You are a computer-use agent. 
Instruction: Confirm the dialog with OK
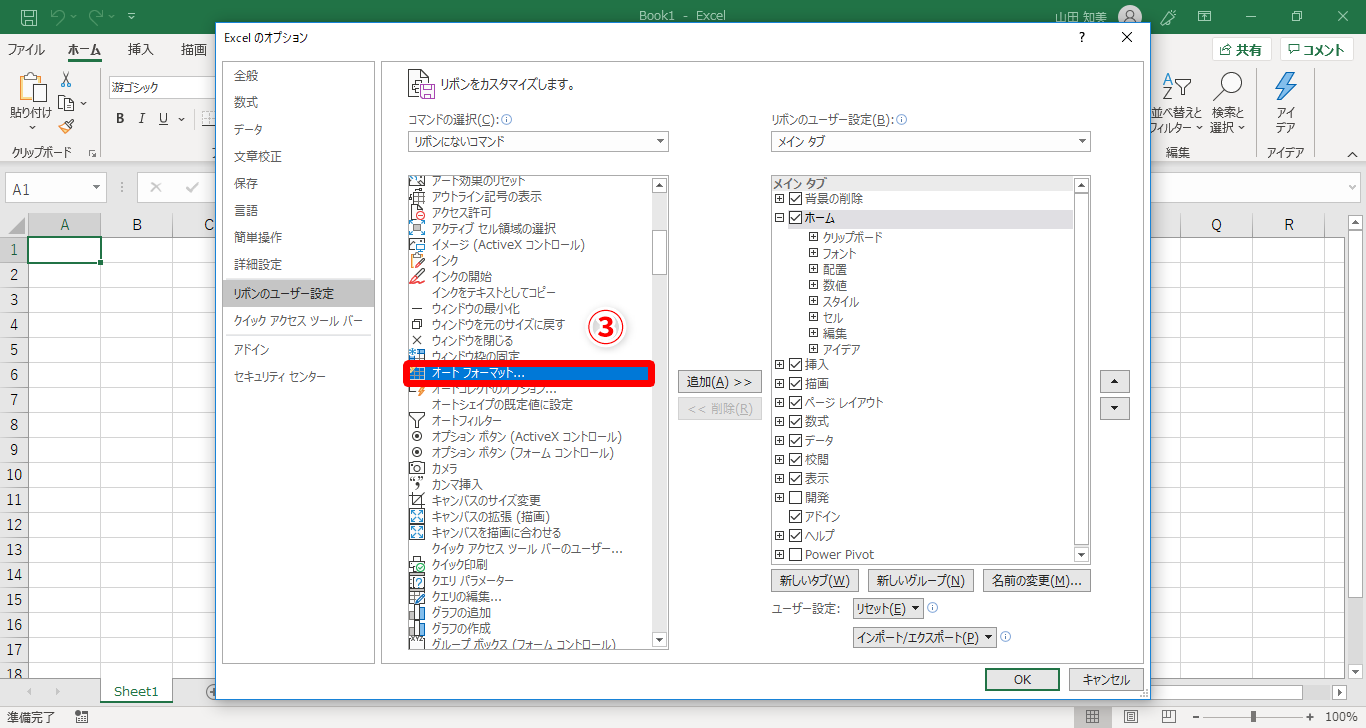(1022, 680)
